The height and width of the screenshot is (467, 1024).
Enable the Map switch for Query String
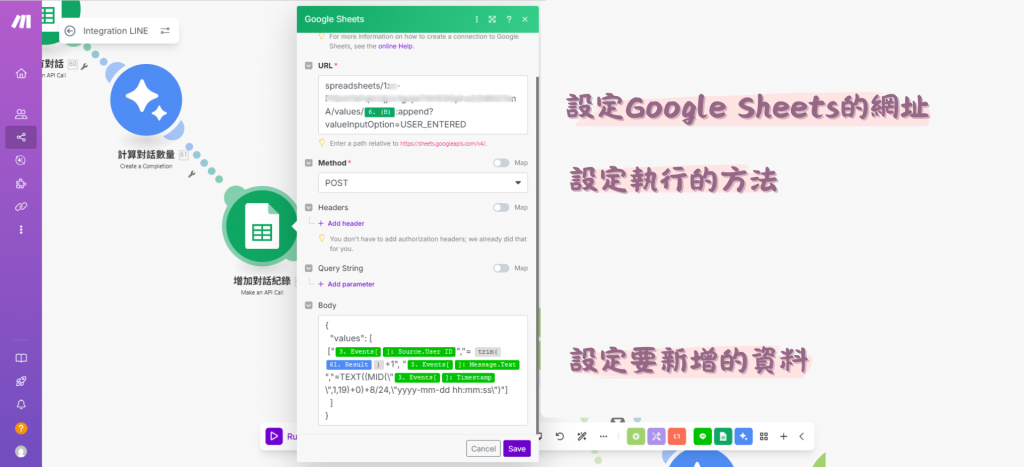tap(501, 268)
